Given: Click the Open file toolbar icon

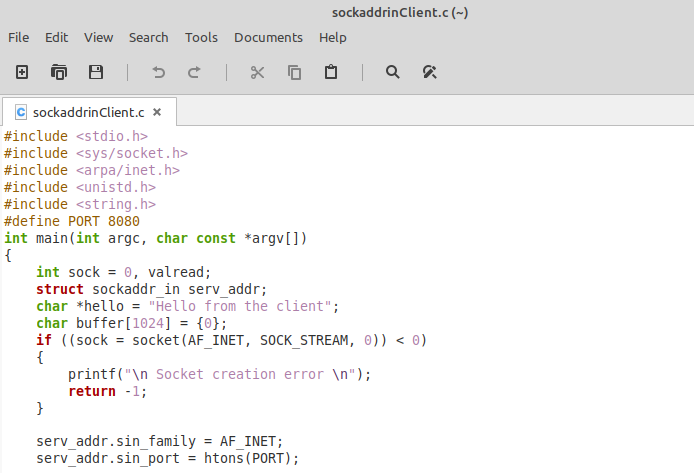Looking at the screenshot, I should 59,72.
